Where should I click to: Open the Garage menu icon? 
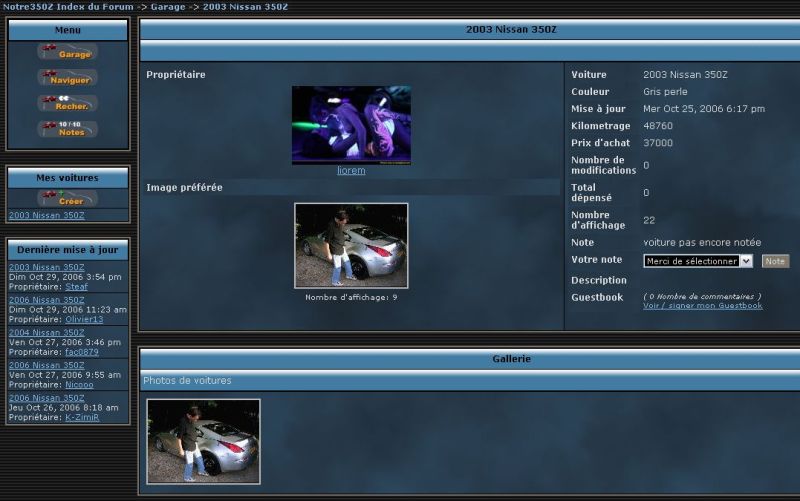(x=67, y=52)
